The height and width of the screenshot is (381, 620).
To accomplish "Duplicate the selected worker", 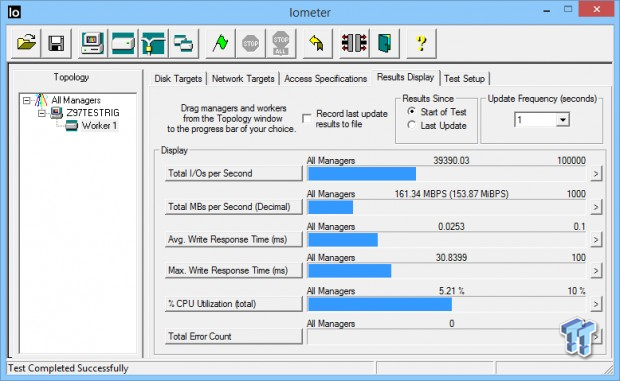I will coord(183,43).
